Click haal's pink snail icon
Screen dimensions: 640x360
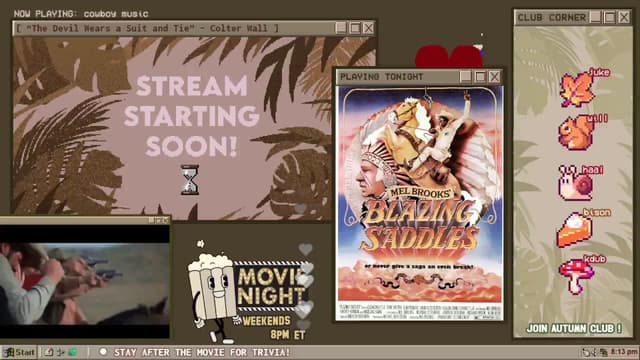pyautogui.click(x=576, y=183)
